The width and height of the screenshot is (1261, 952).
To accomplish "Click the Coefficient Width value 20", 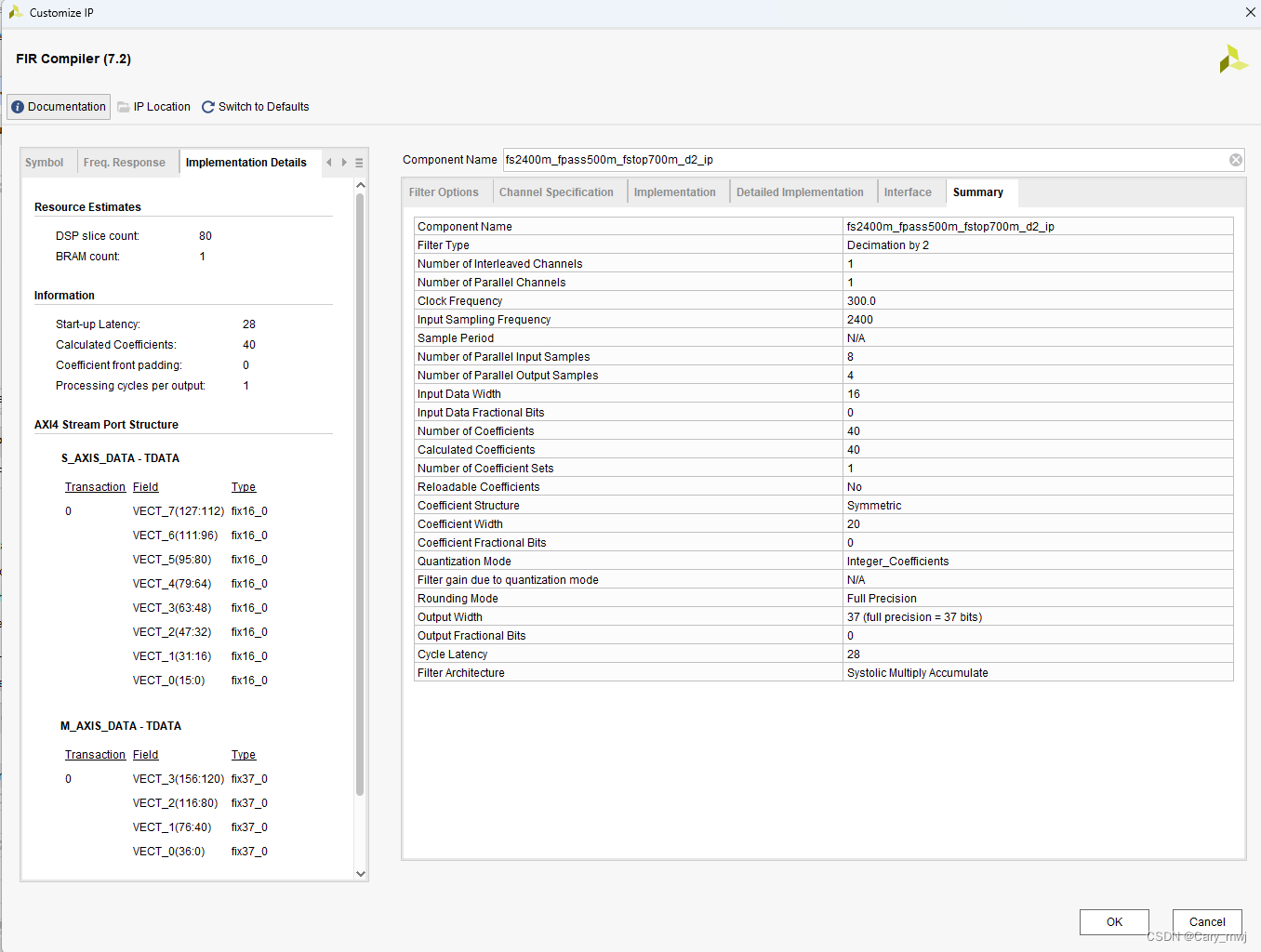I will coord(854,524).
